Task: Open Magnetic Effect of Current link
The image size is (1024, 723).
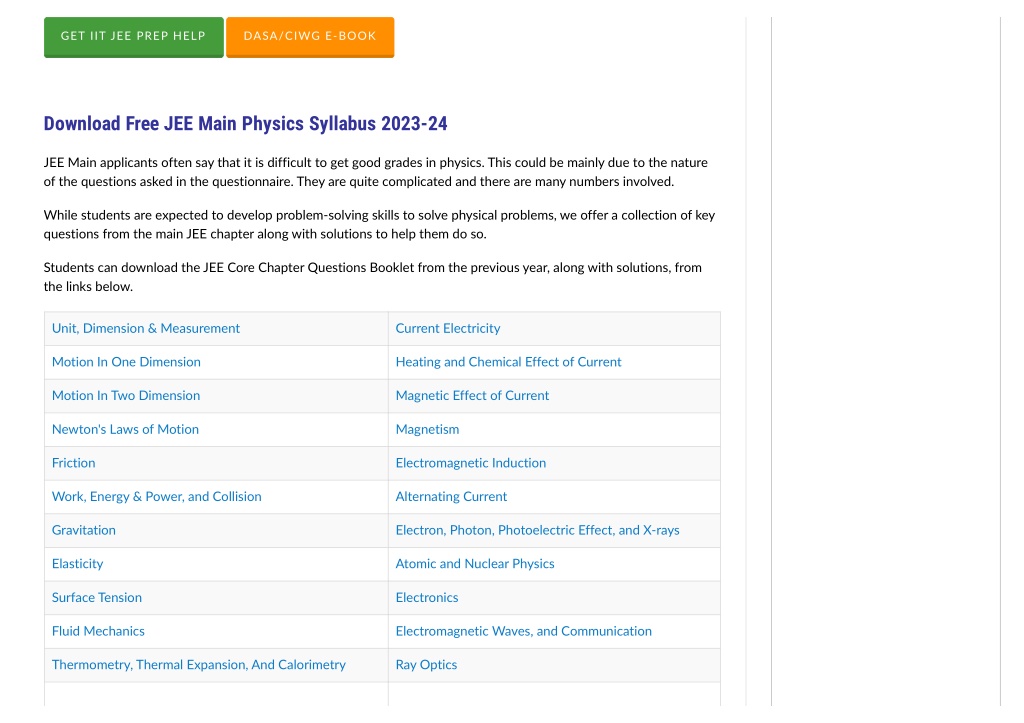Action: [x=472, y=396]
